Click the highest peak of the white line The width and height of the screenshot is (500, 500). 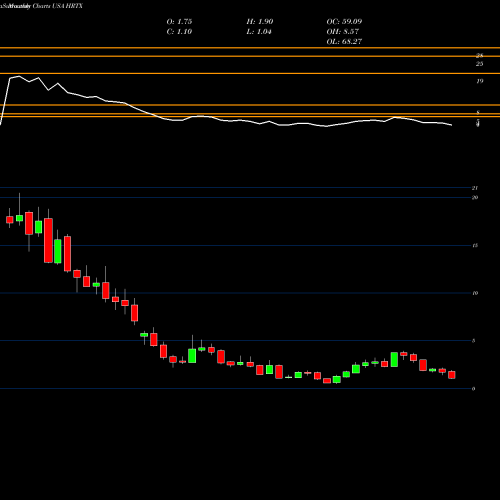coord(18,76)
